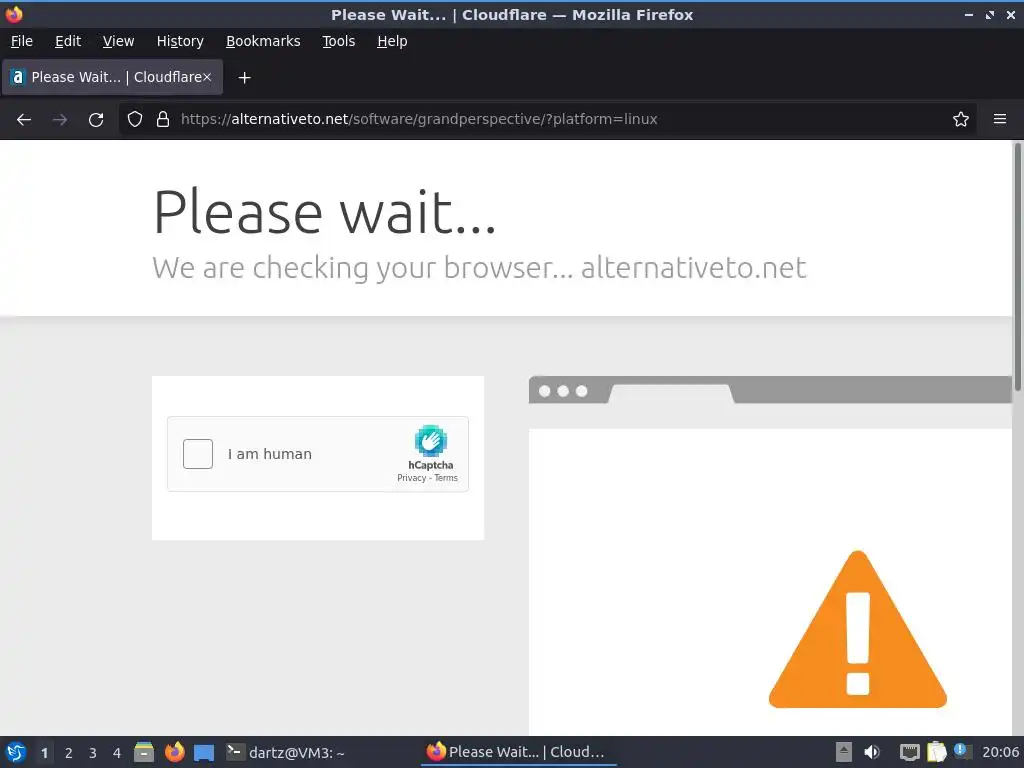Open the Edit menu
1024x768 pixels.
[x=68, y=41]
